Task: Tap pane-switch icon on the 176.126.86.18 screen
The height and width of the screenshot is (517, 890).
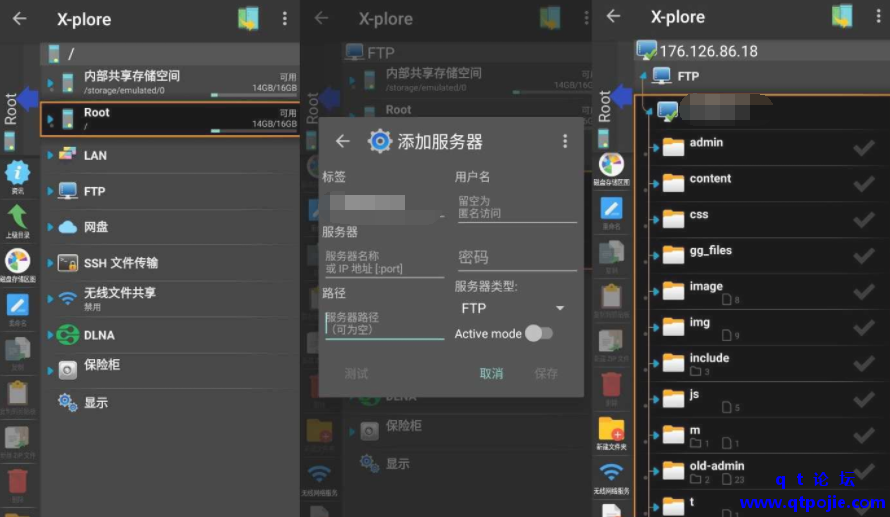Action: point(842,16)
